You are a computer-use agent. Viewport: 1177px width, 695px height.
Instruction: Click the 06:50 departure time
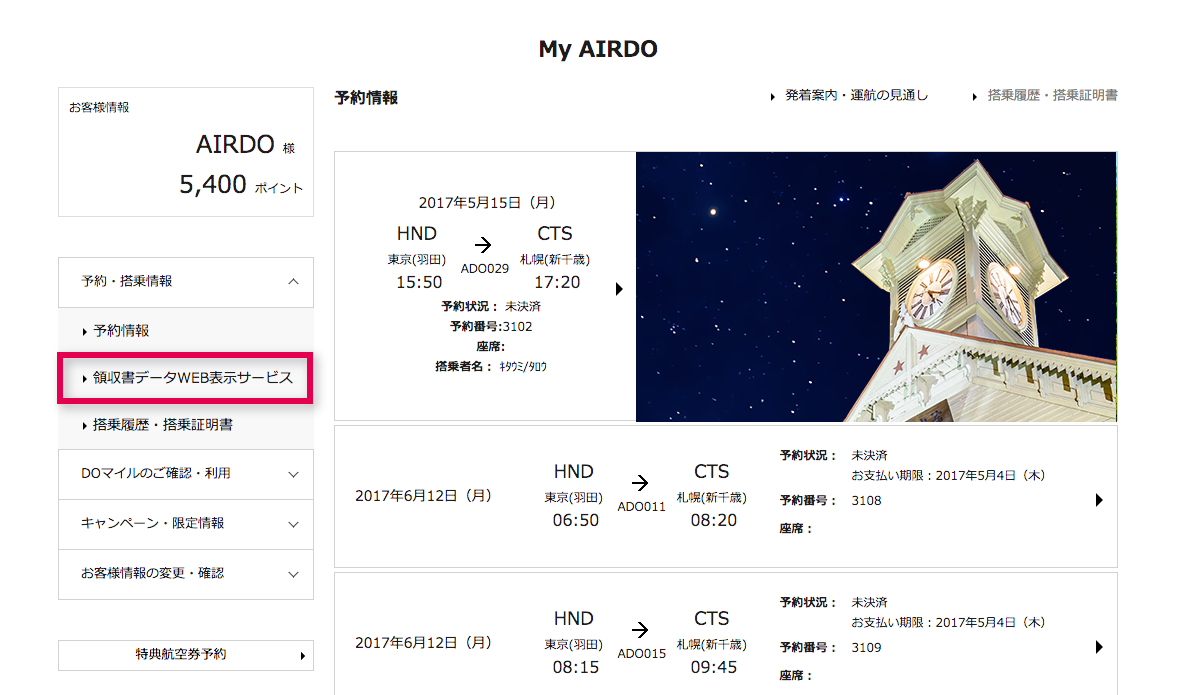click(x=576, y=520)
